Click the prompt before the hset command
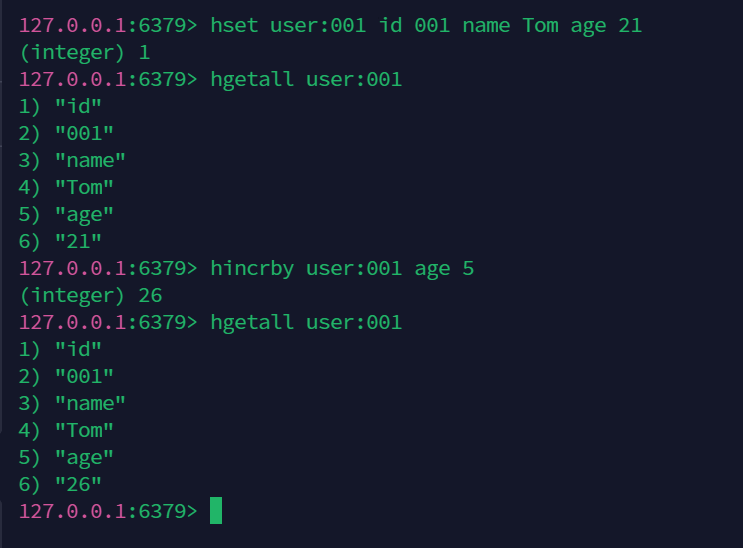The height and width of the screenshot is (548, 743). (x=108, y=25)
